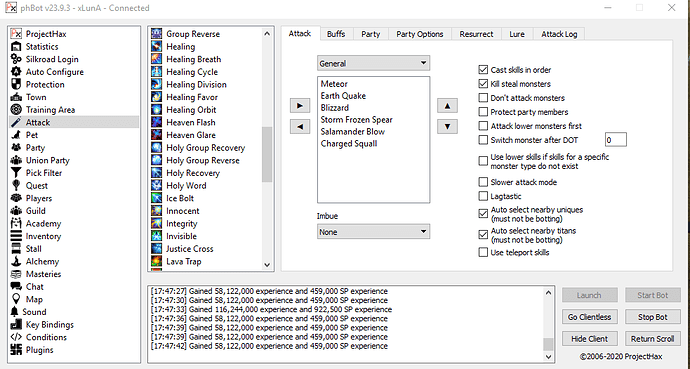Select the Heaven Flash skill icon

coord(157,122)
